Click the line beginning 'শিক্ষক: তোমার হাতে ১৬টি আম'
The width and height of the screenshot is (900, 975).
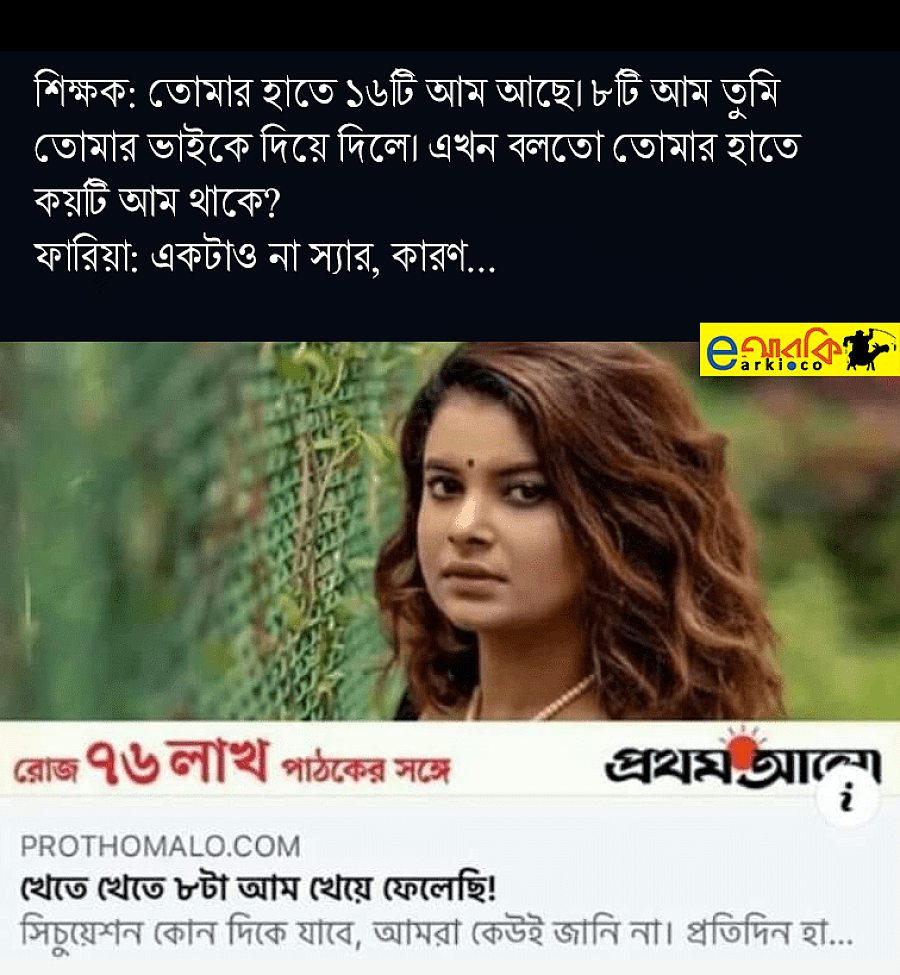coord(407,93)
